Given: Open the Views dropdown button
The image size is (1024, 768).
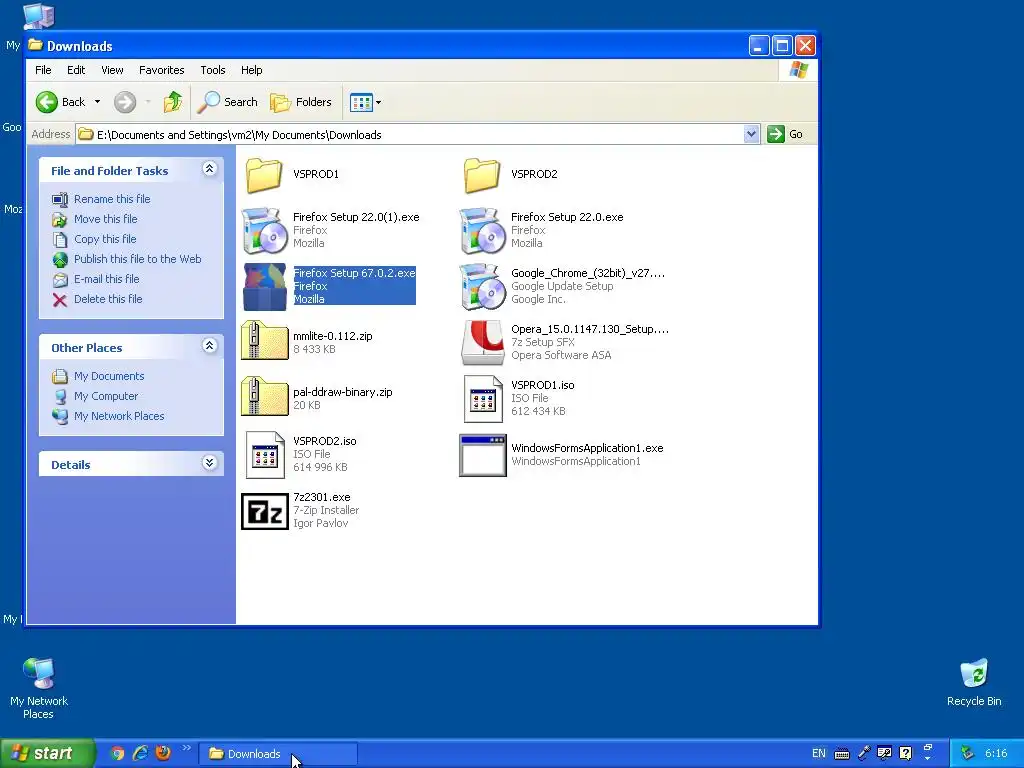Looking at the screenshot, I should pos(366,102).
